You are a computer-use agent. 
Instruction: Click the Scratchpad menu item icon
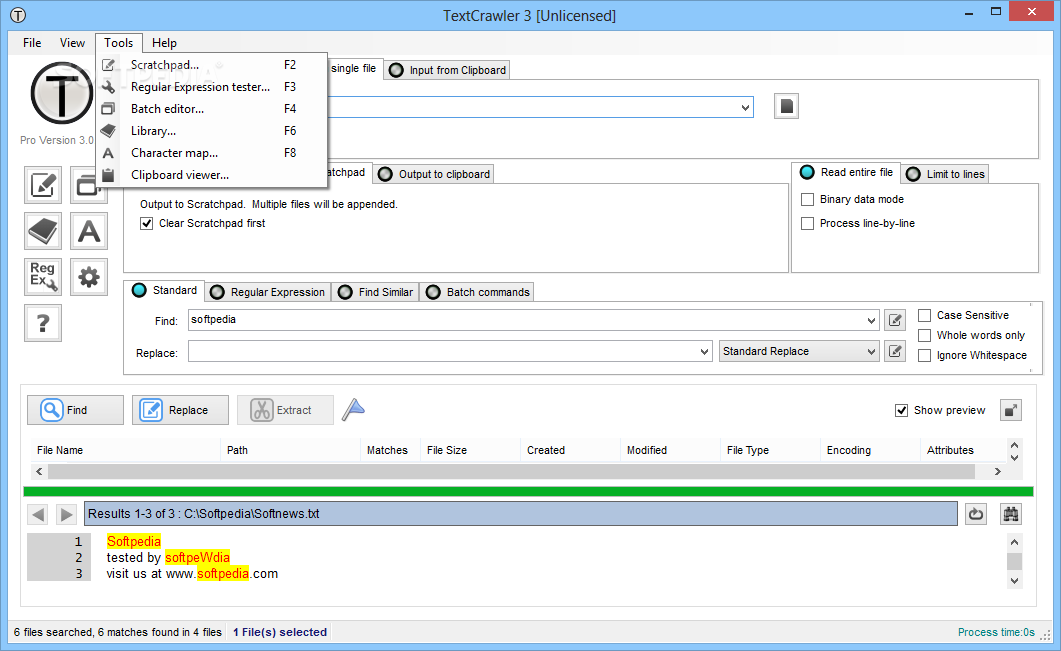(x=108, y=65)
